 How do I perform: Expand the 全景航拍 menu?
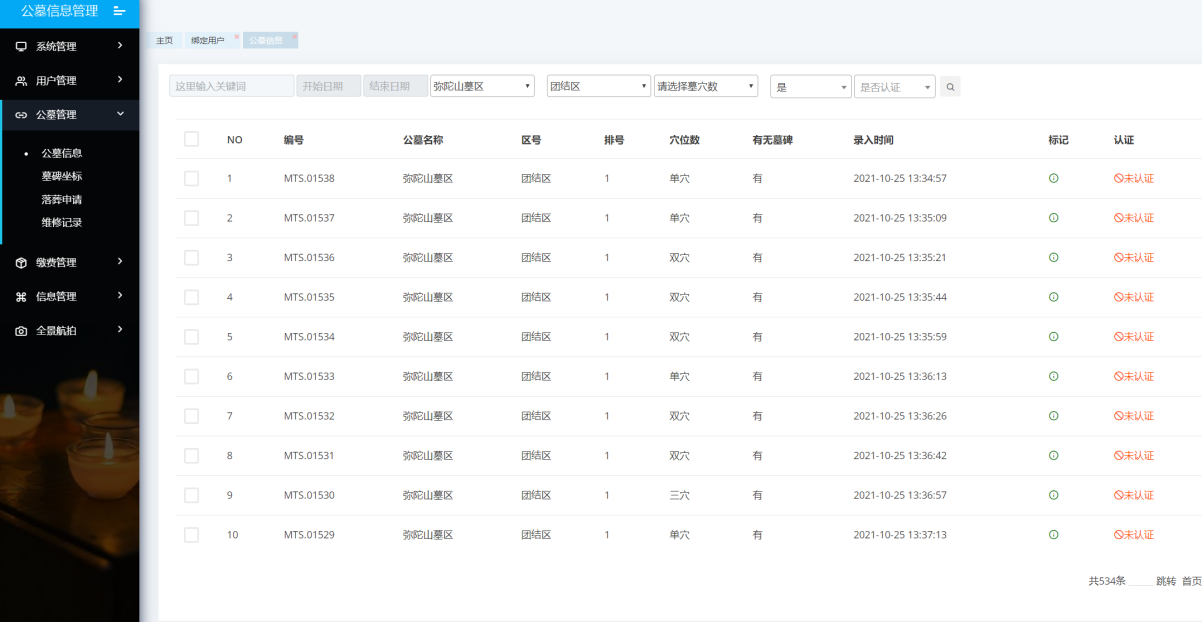point(120,329)
